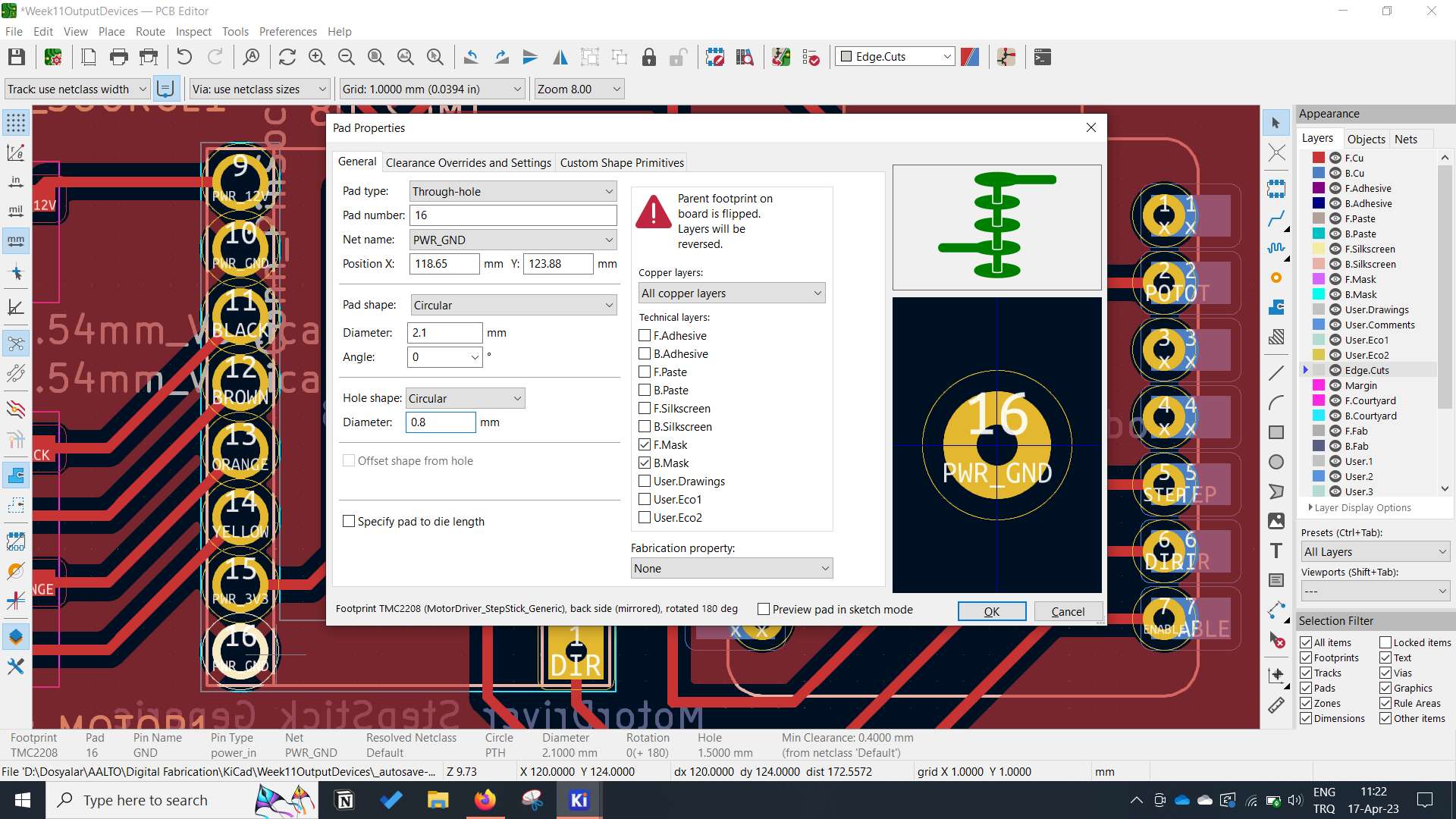Viewport: 1456px width, 819px height.
Task: Click Cancel in Pad Properties
Action: point(1068,611)
